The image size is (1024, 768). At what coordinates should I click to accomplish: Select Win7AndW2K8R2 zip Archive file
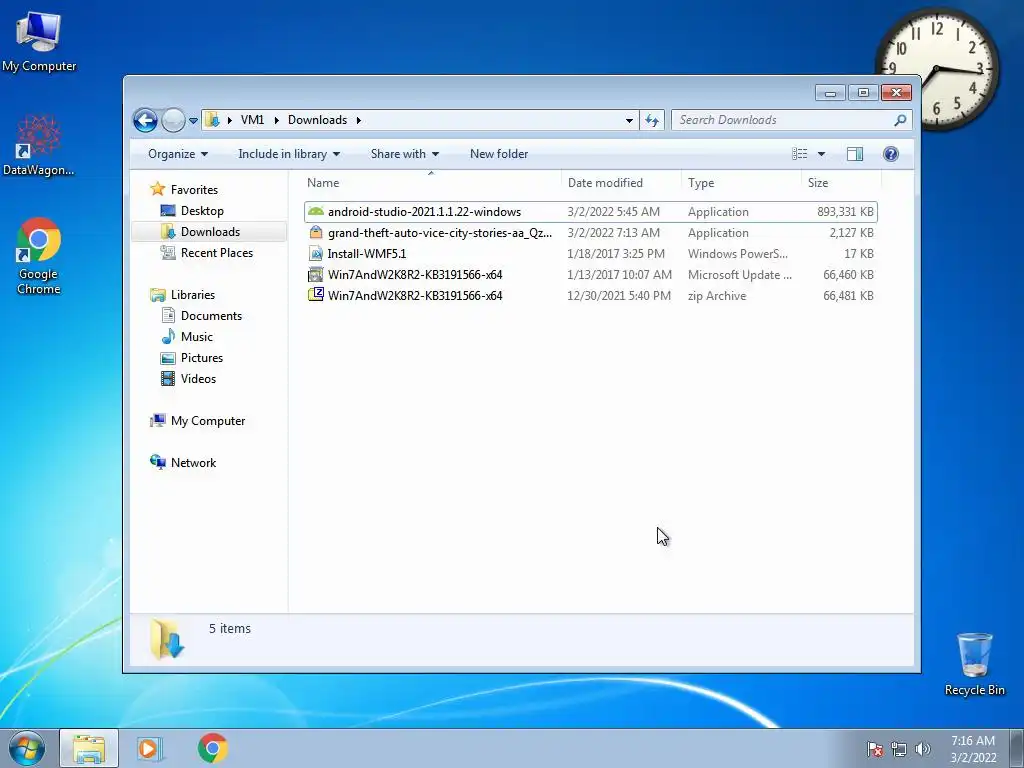590,295
